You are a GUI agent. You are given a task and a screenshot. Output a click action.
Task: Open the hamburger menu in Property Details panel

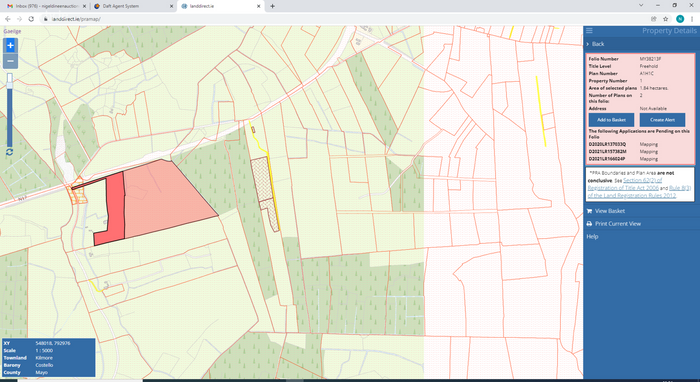tap(589, 30)
